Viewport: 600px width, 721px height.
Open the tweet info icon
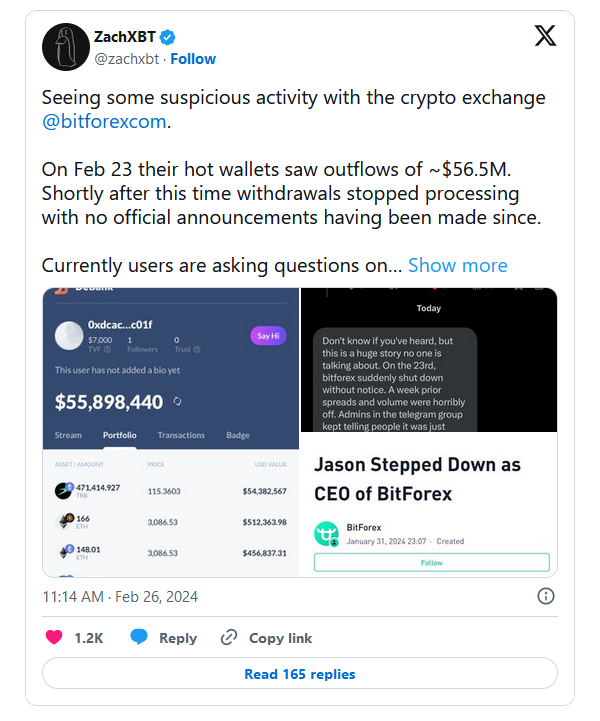(546, 596)
